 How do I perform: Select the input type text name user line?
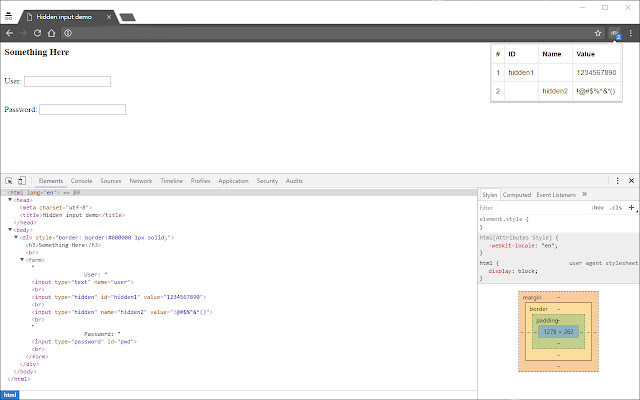82,282
